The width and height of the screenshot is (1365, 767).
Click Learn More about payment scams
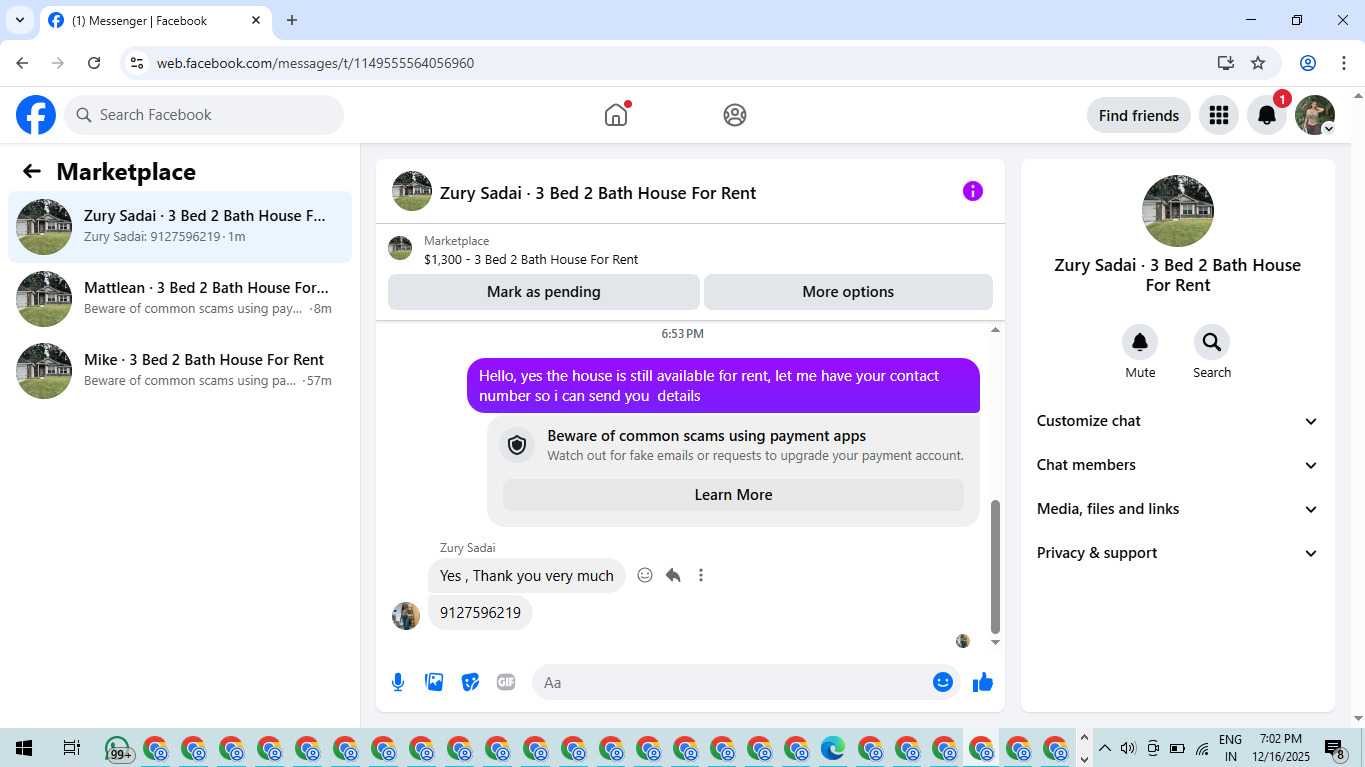click(733, 495)
